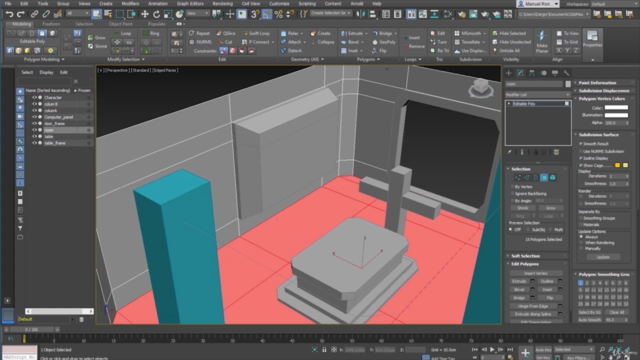
Task: Open the Create tab in command panel
Action: [x=509, y=73]
